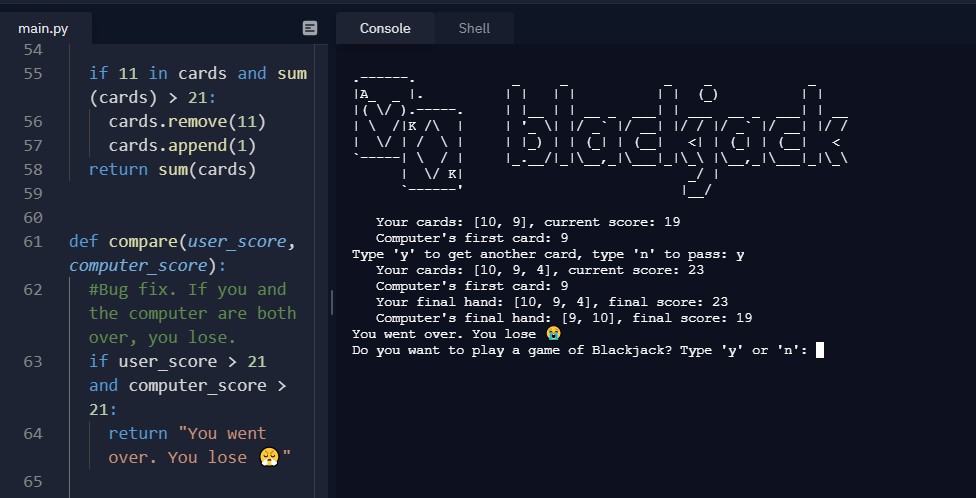Click the code '(cards) > 21:'
Viewport: 976px width, 498px height.
152,98
